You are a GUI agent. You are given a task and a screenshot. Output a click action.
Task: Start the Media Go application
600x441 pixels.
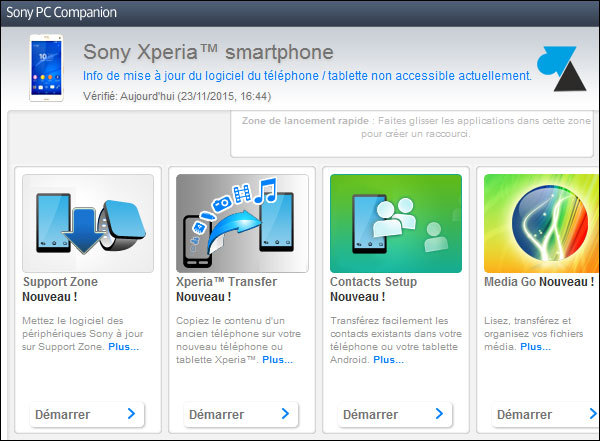point(545,414)
